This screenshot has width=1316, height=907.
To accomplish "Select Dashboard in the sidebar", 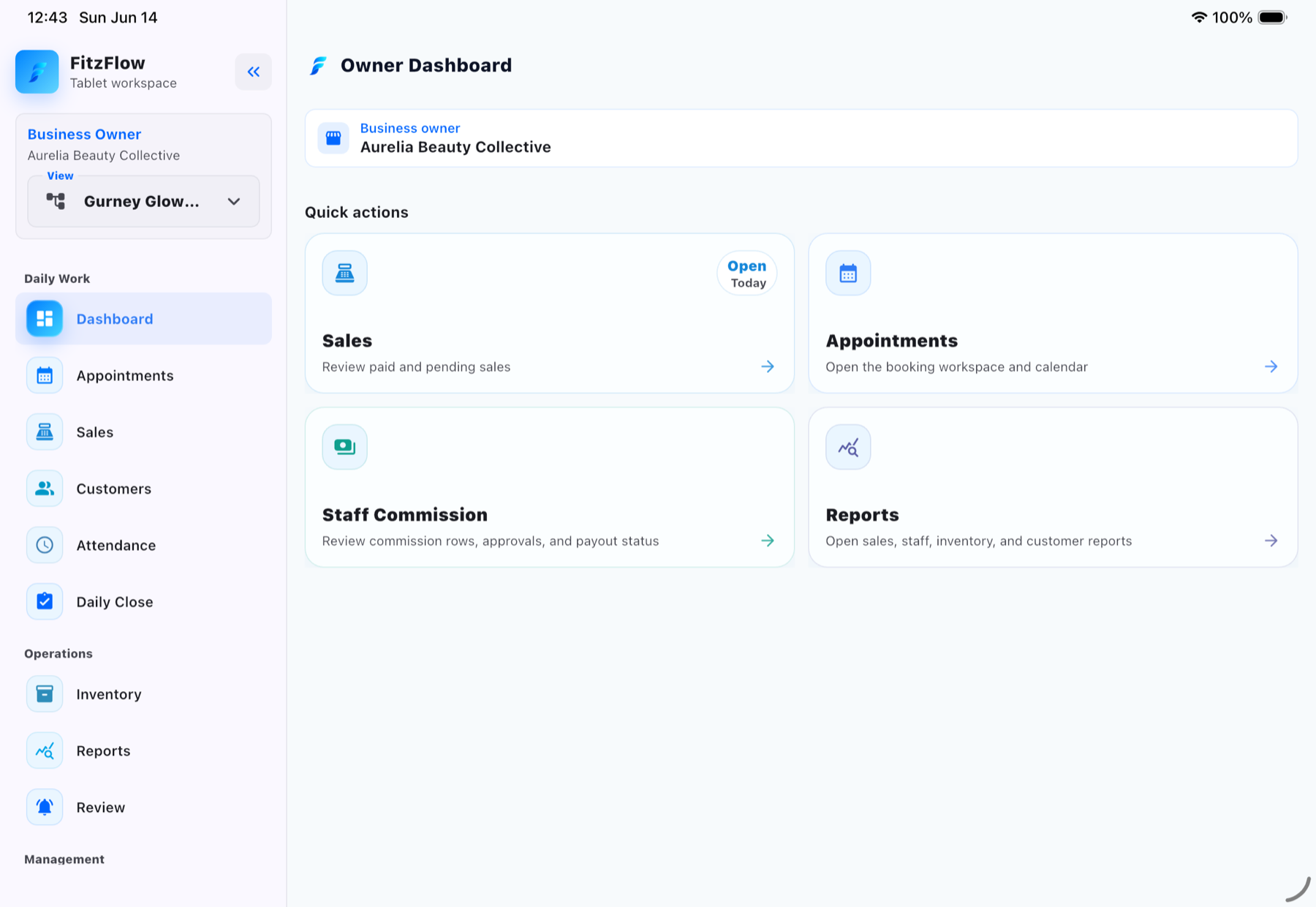I will (143, 319).
